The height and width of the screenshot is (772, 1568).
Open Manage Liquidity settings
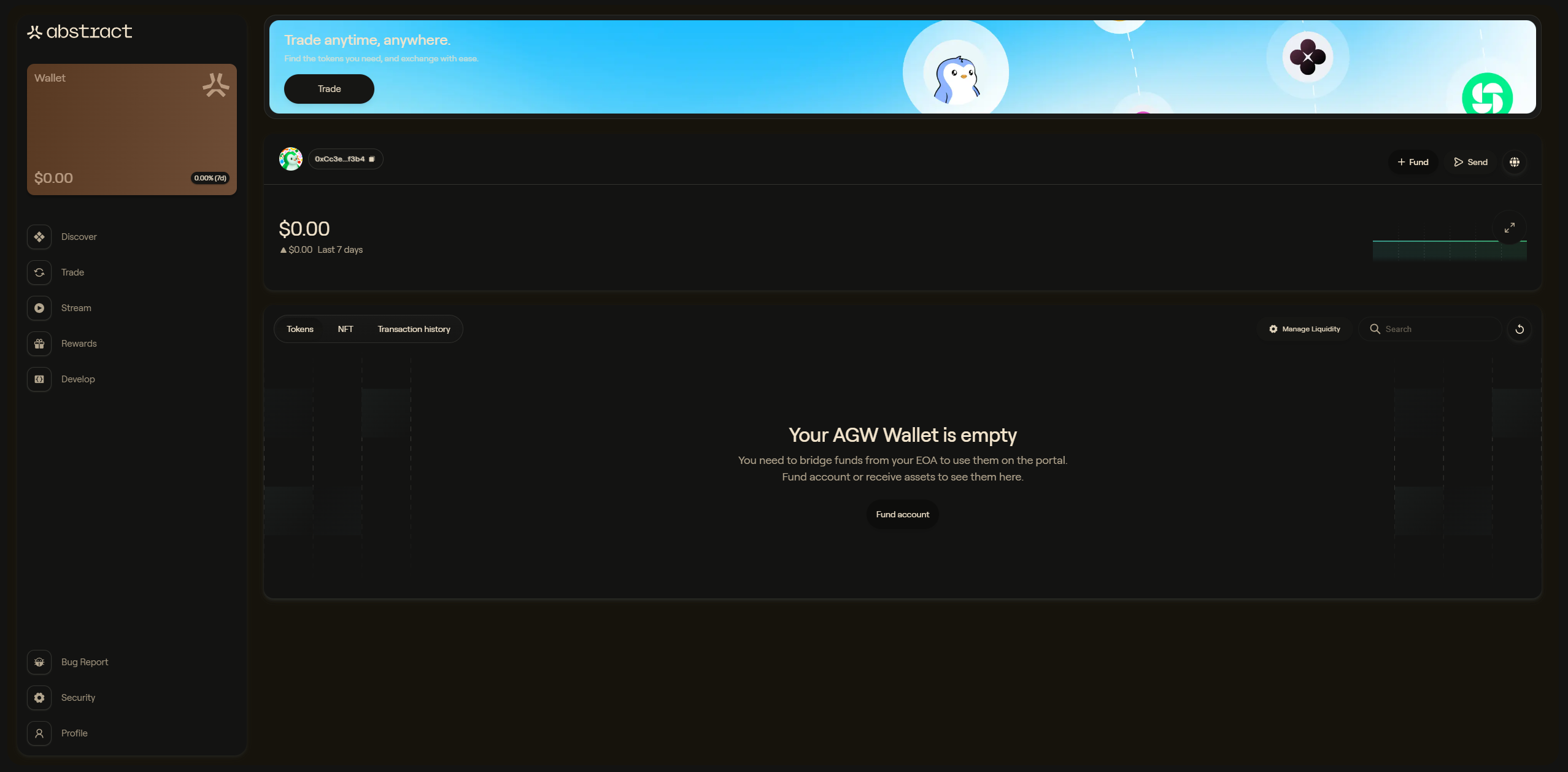1305,330
